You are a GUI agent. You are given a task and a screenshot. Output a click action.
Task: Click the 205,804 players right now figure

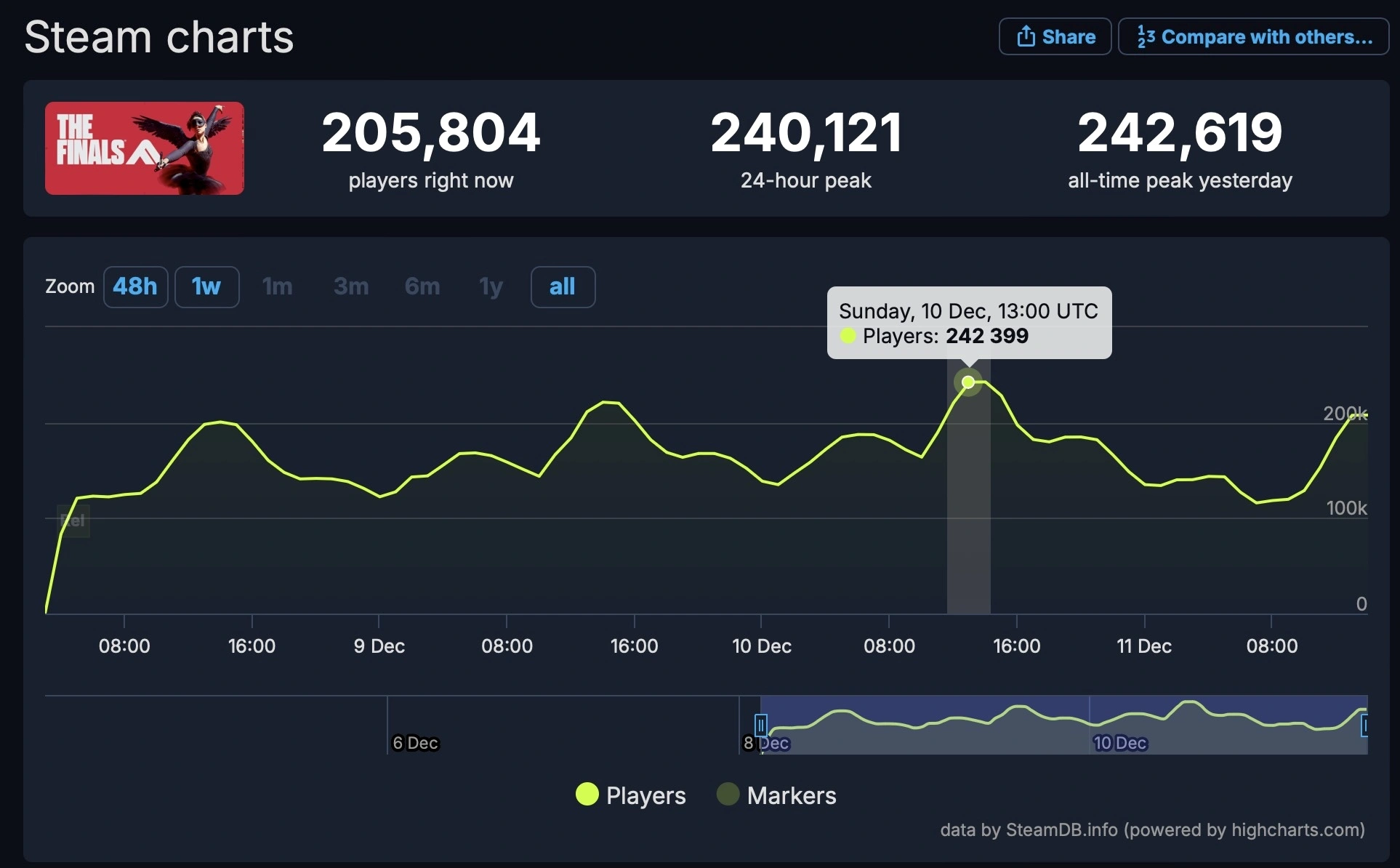pos(431,133)
